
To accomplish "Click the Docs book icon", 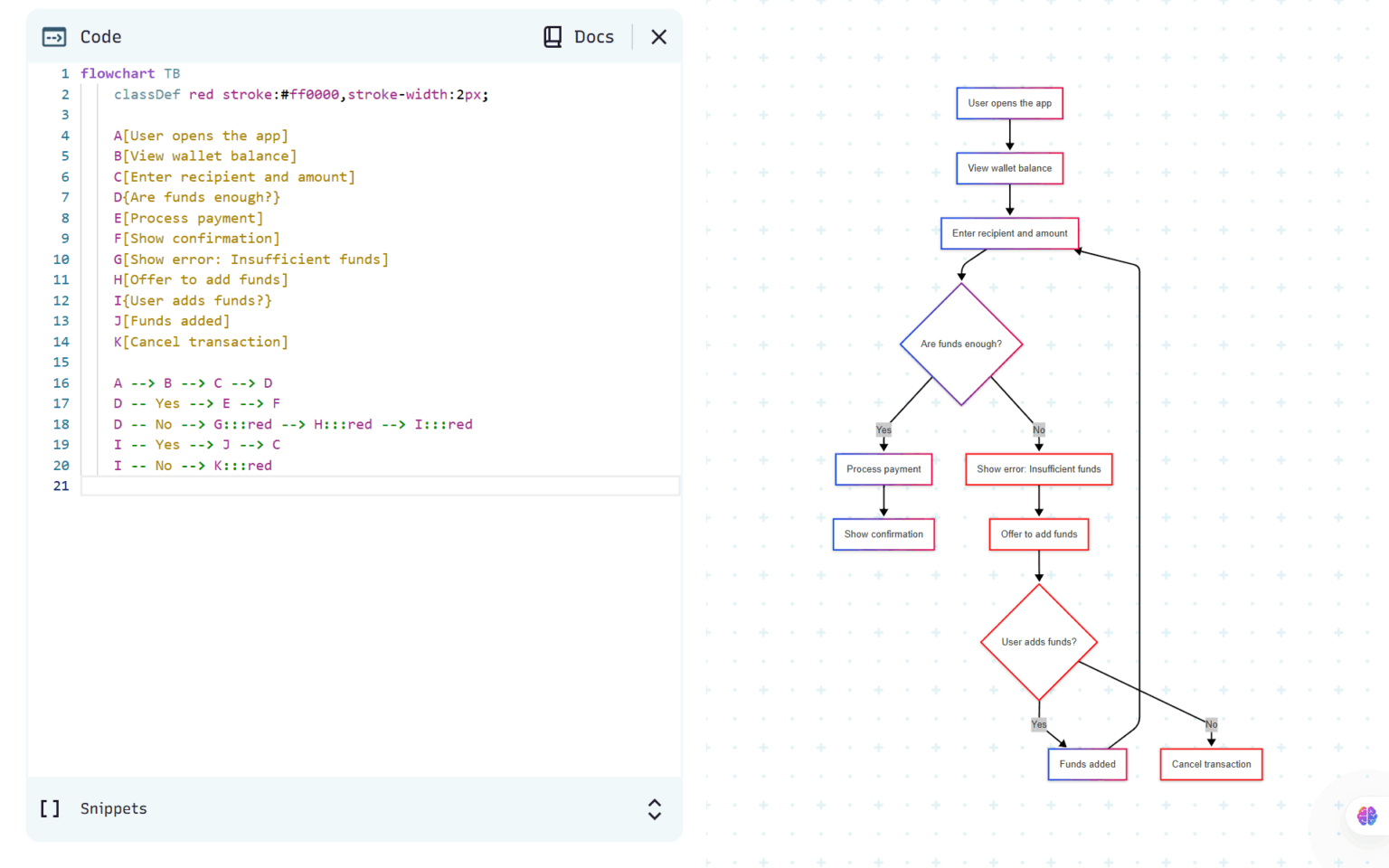I will pos(553,36).
